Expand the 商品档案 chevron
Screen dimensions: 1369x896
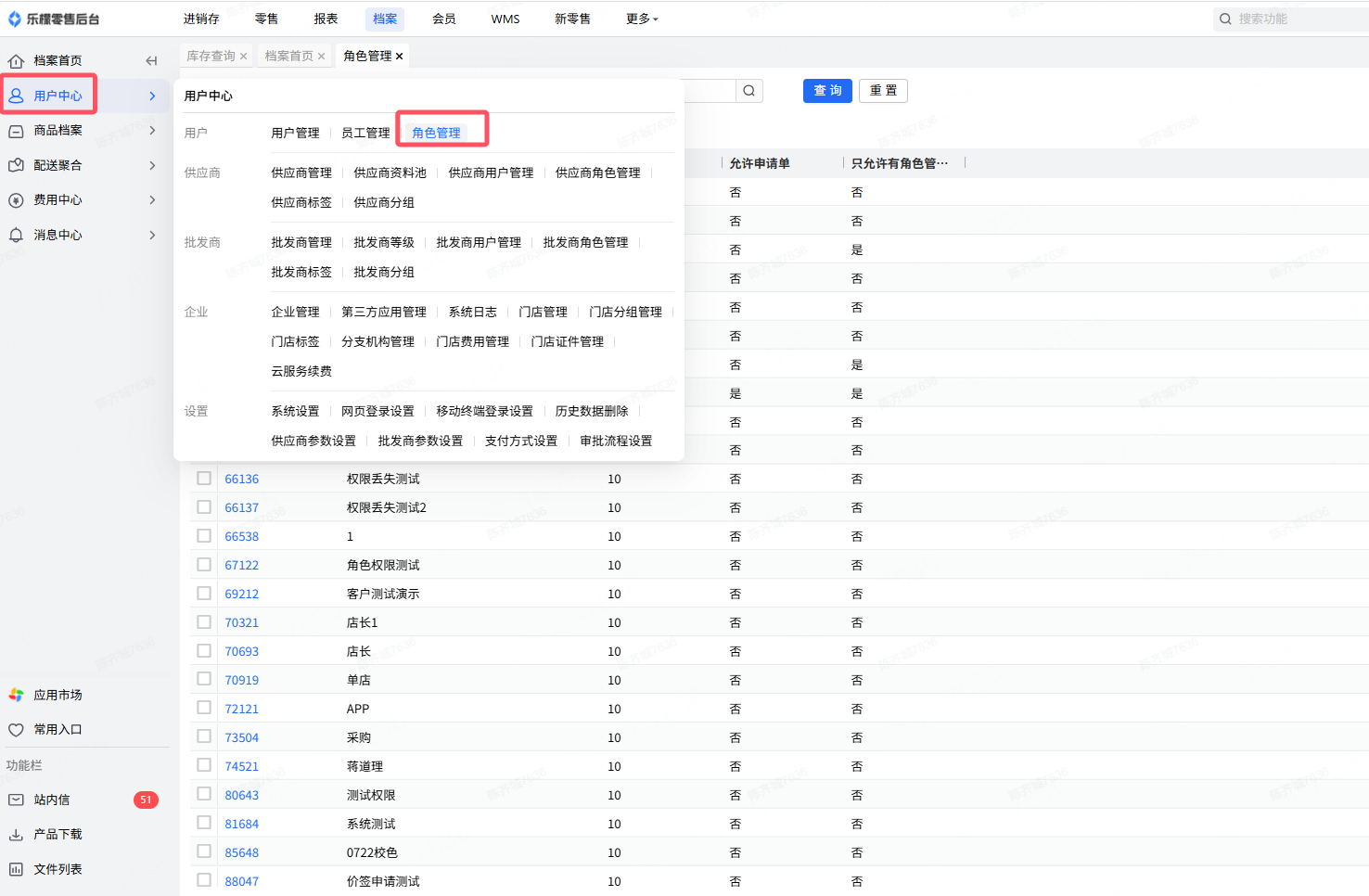[x=152, y=131]
